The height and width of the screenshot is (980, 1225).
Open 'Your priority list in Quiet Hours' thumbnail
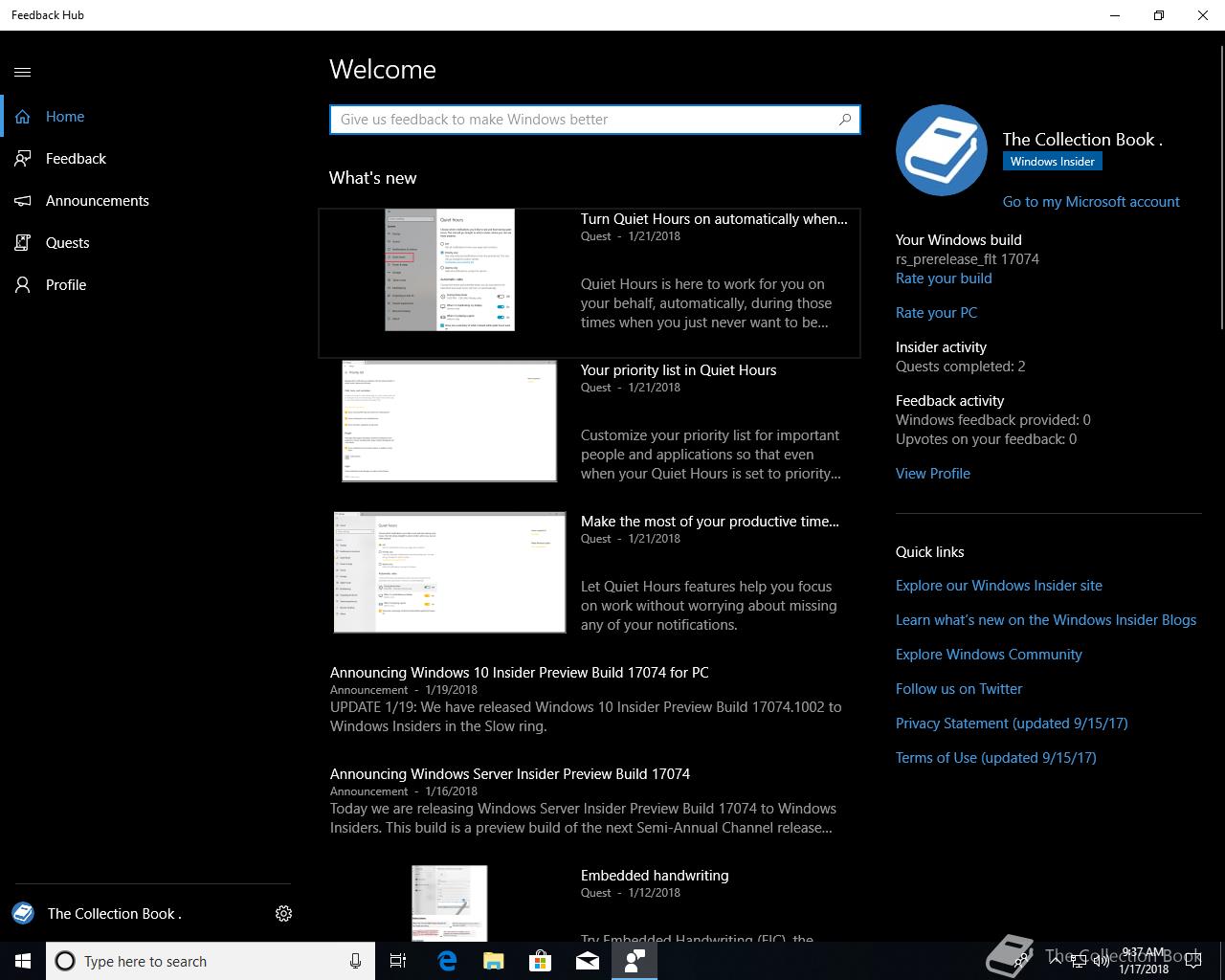(x=450, y=421)
